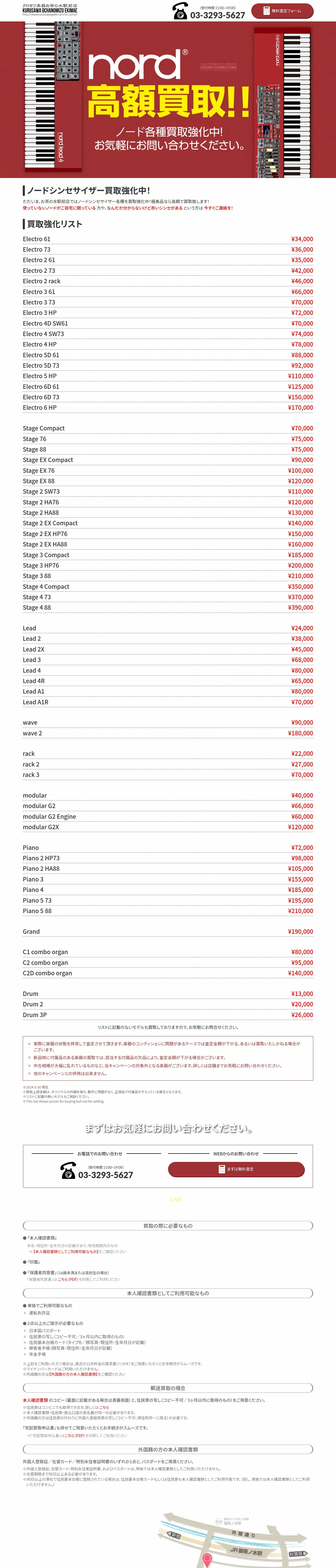Click the calculator icon in the header button
The height and width of the screenshot is (1568, 336).
tap(266, 11)
